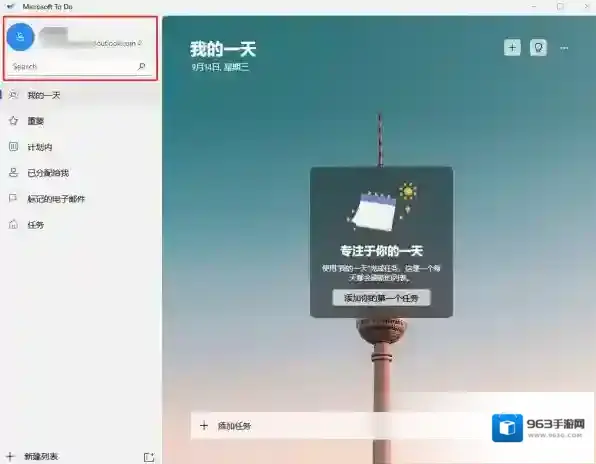This screenshot has height=464, width=596.
Task: Select the 我的一天 sidebar list
Action: [81, 95]
